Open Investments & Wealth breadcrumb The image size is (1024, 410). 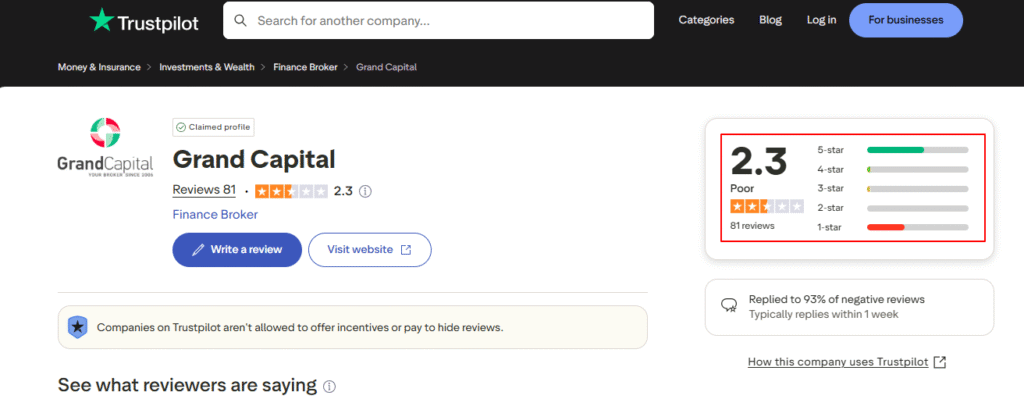click(207, 67)
